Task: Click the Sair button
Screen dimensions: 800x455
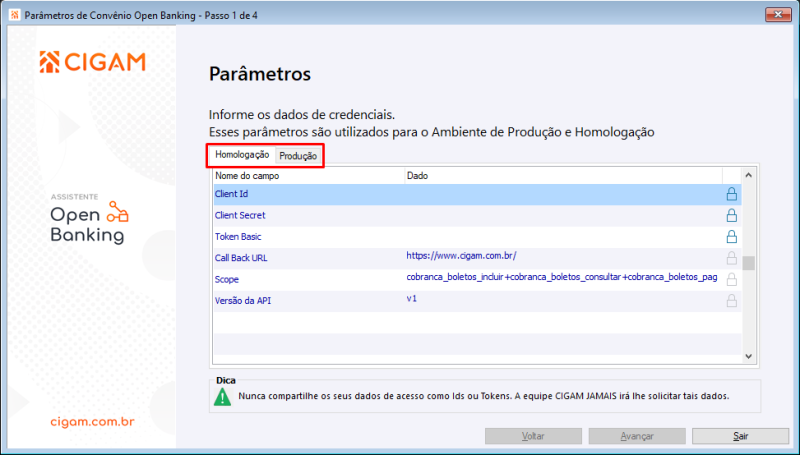Action: coord(740,436)
